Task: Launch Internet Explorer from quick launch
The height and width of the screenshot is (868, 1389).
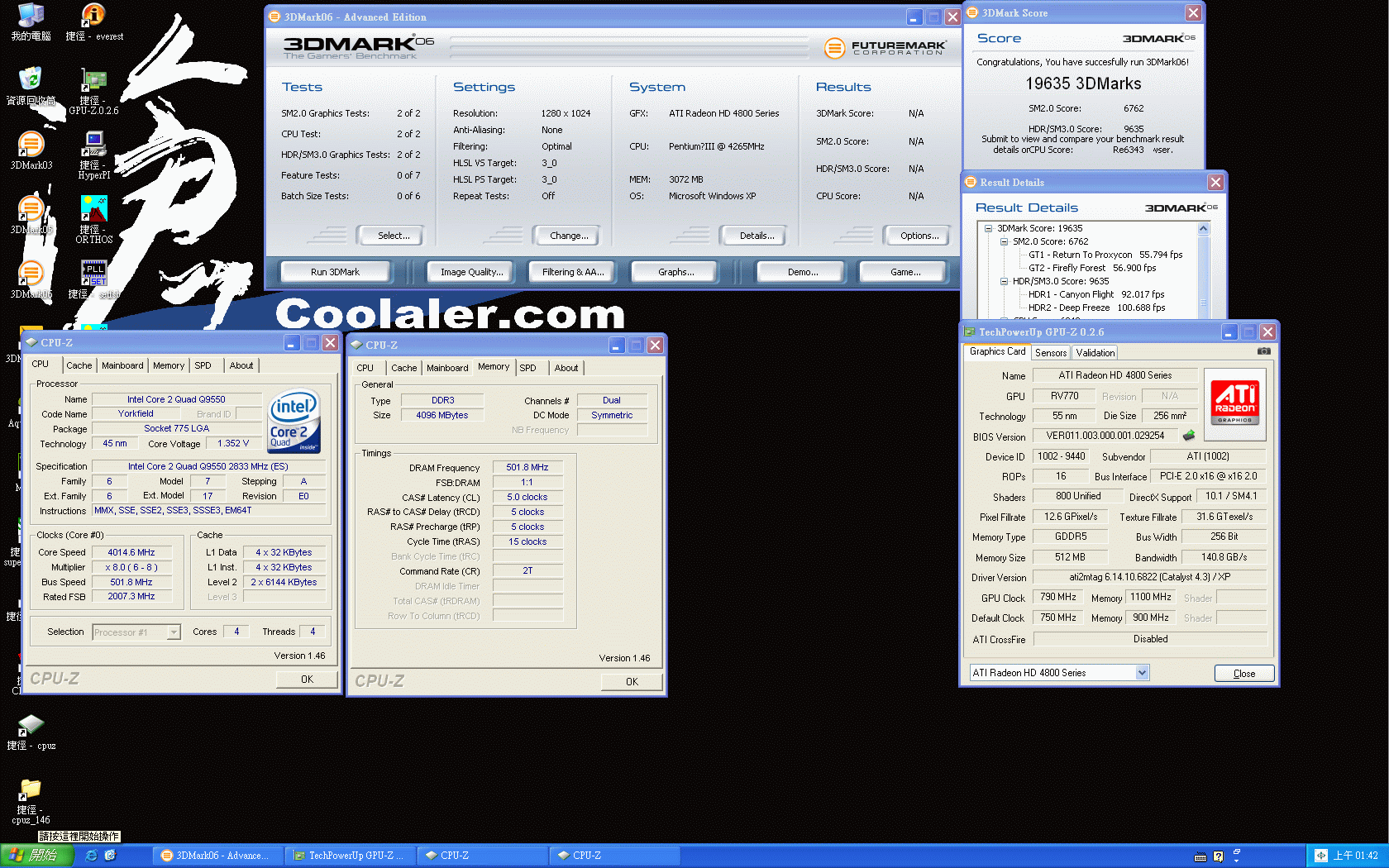Action: 91,856
